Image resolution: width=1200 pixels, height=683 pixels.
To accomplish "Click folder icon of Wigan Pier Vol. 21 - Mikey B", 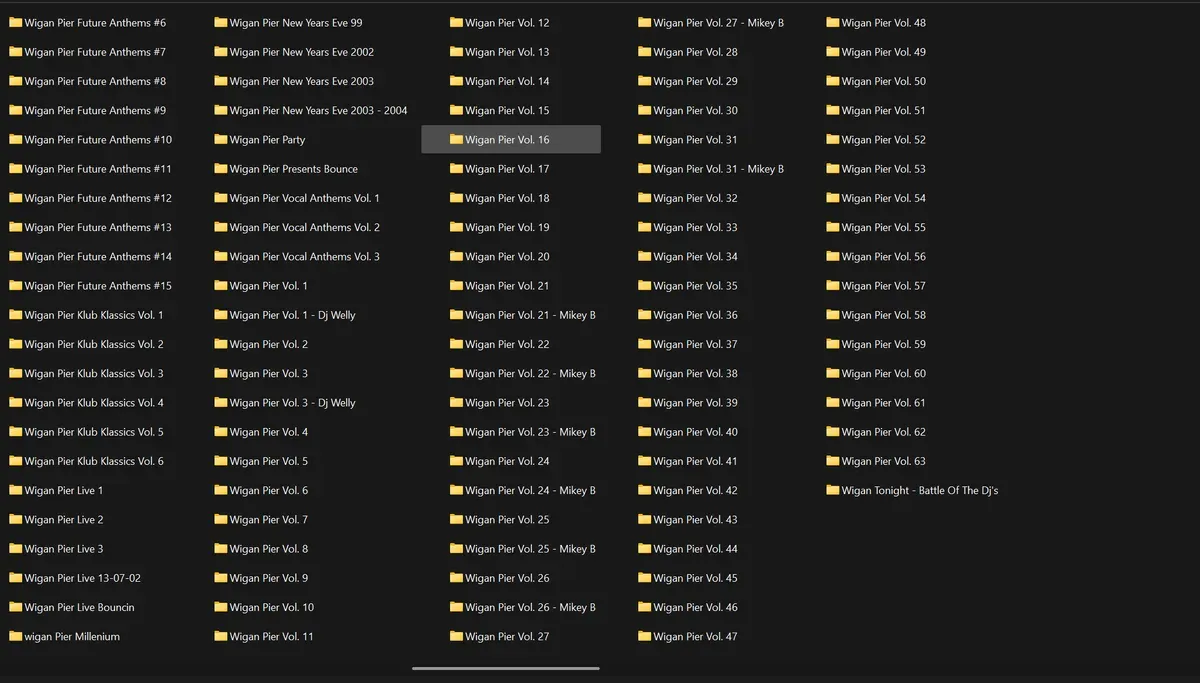I will tap(456, 314).
